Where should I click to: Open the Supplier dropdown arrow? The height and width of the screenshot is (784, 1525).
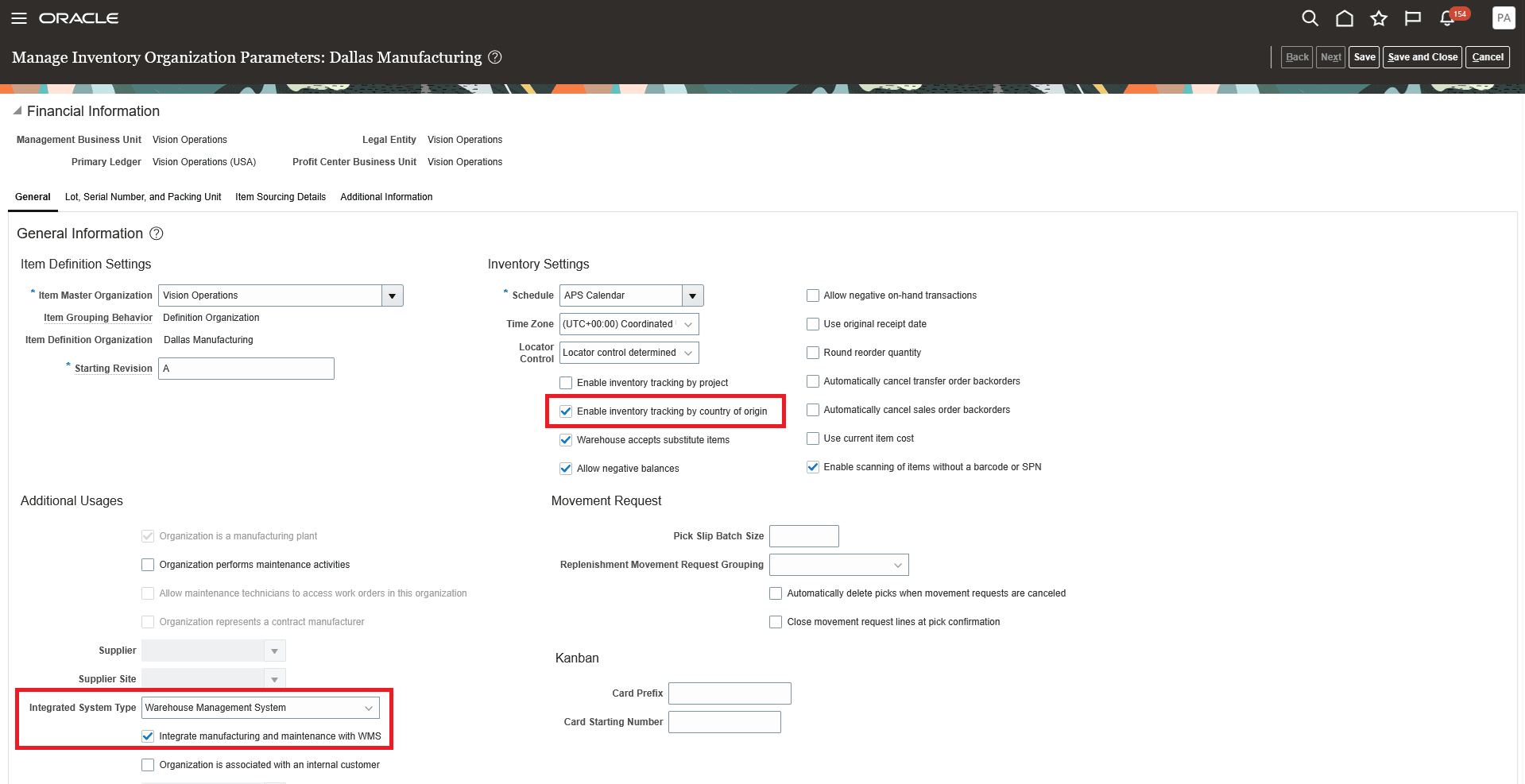(274, 651)
